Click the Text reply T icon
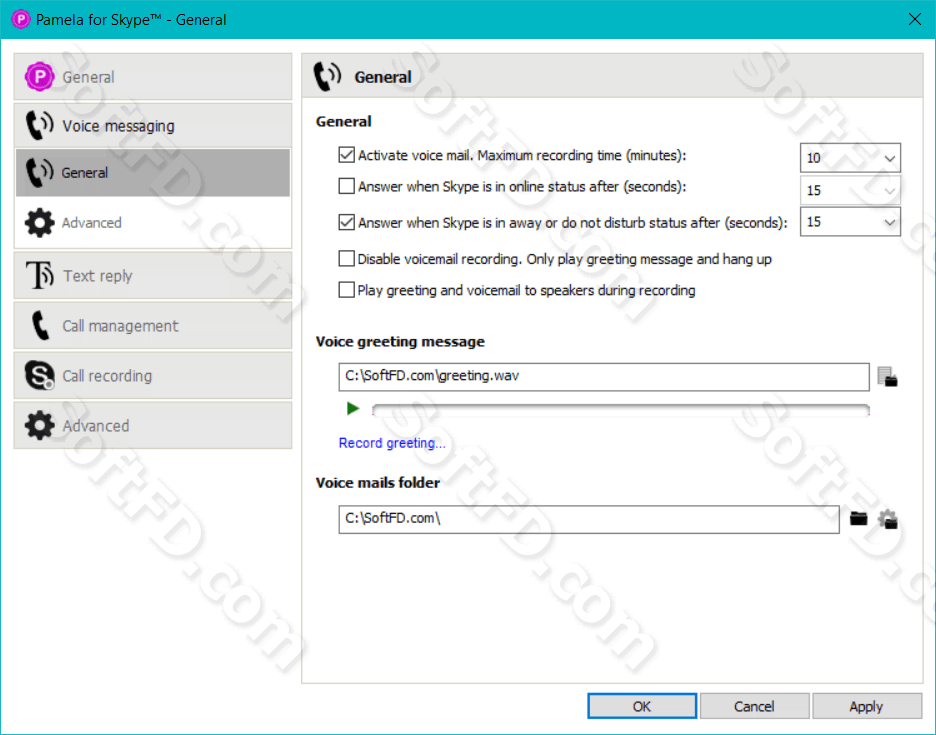936x735 pixels. tap(40, 275)
